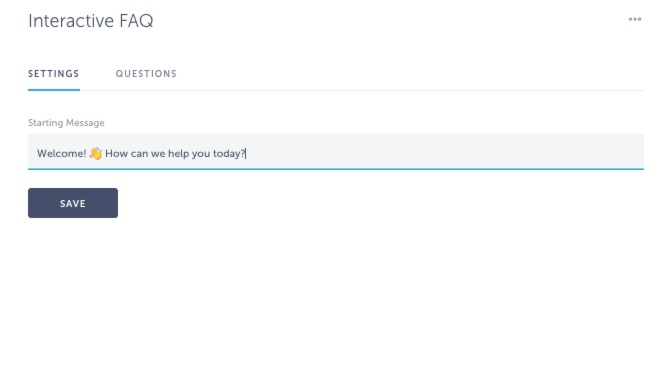Viewport: 664px width, 391px height.
Task: Click 'FAQ' in the page heading
Action: point(136,21)
